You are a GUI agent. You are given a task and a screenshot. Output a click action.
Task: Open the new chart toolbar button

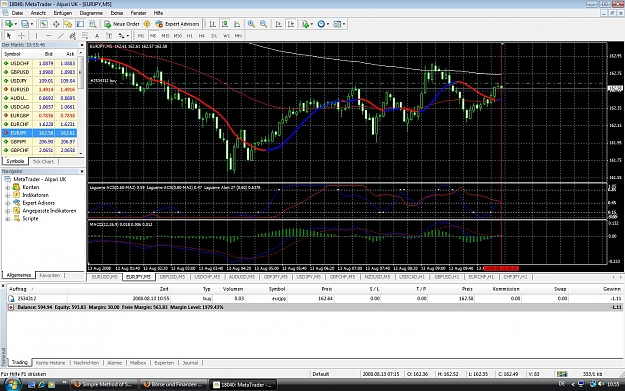click(x=10, y=24)
